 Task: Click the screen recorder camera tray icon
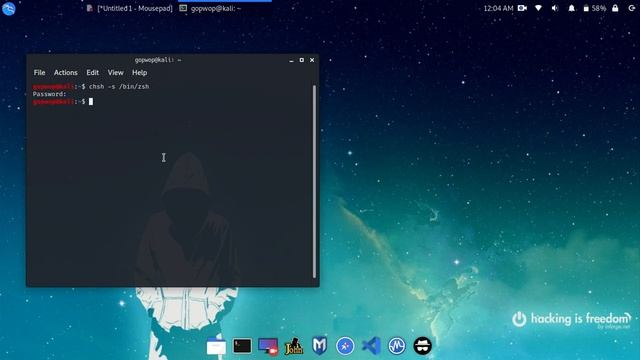(x=522, y=8)
